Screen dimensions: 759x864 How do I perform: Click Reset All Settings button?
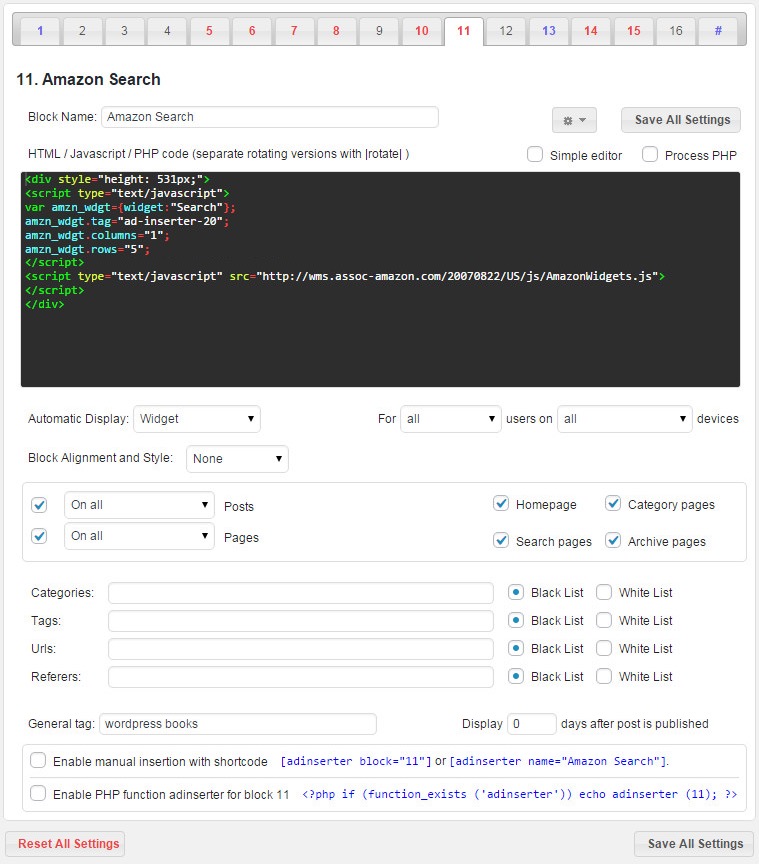(x=66, y=844)
